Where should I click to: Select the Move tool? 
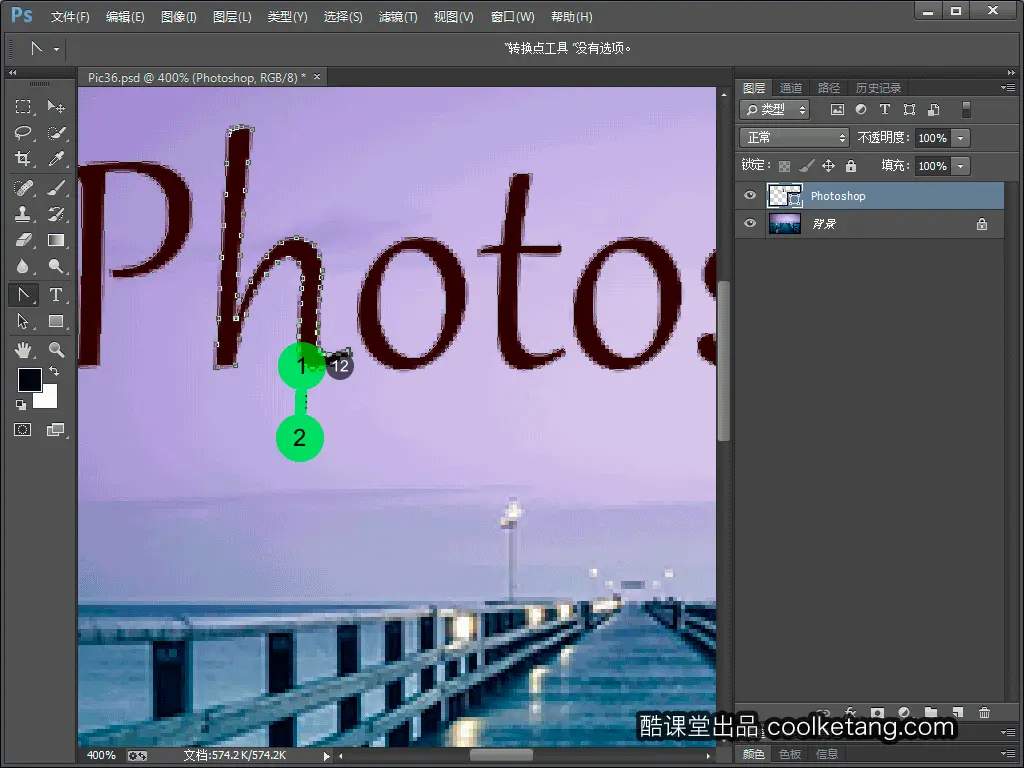[x=56, y=106]
